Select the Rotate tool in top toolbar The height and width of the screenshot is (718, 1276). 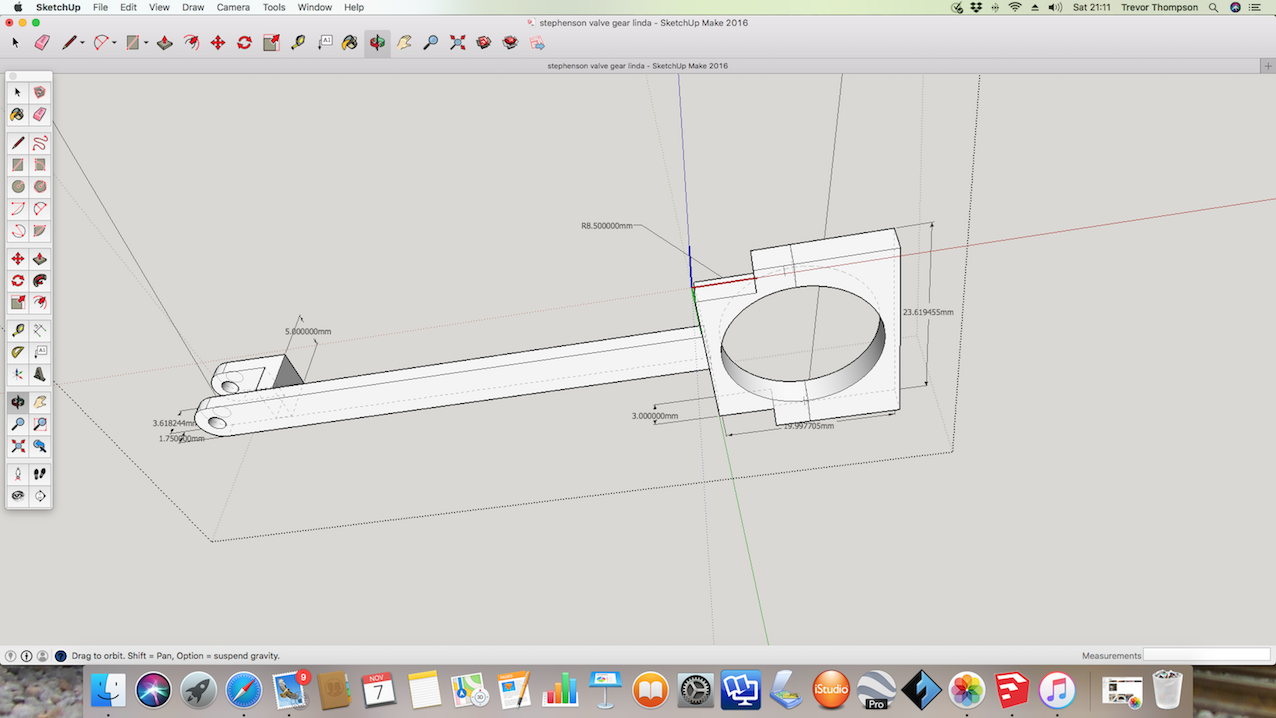244,43
